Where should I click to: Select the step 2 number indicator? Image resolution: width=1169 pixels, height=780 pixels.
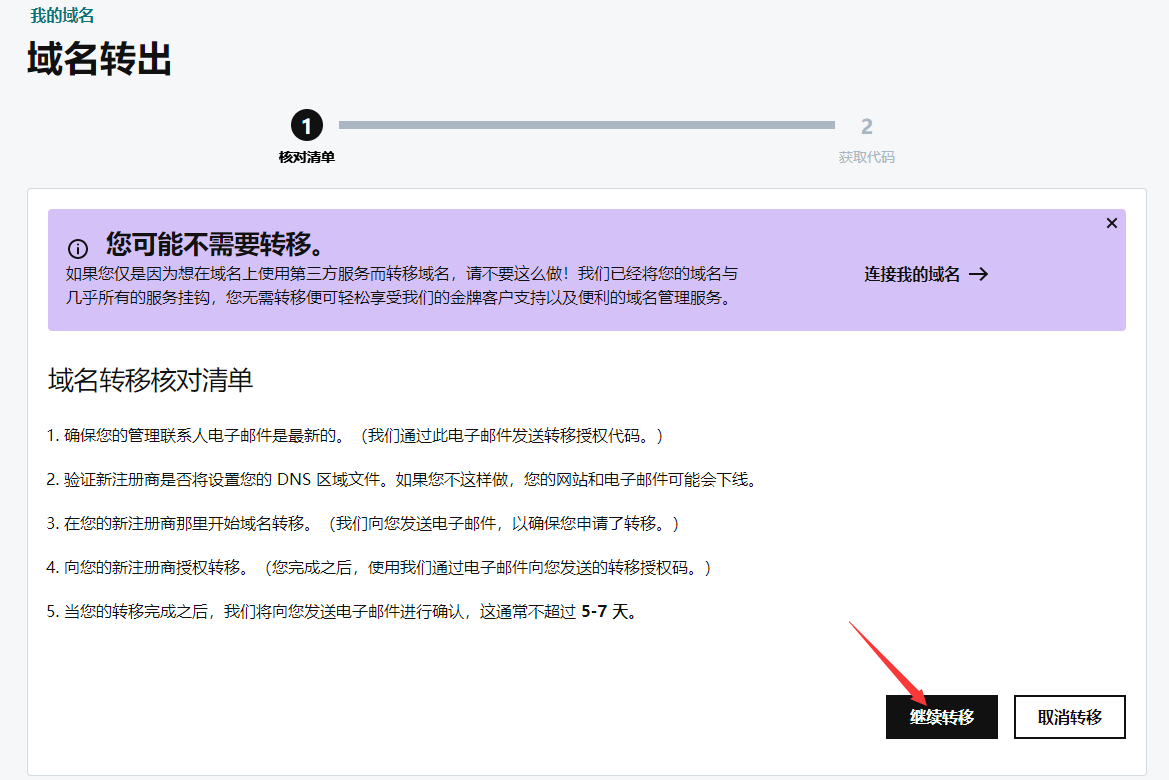tap(866, 126)
